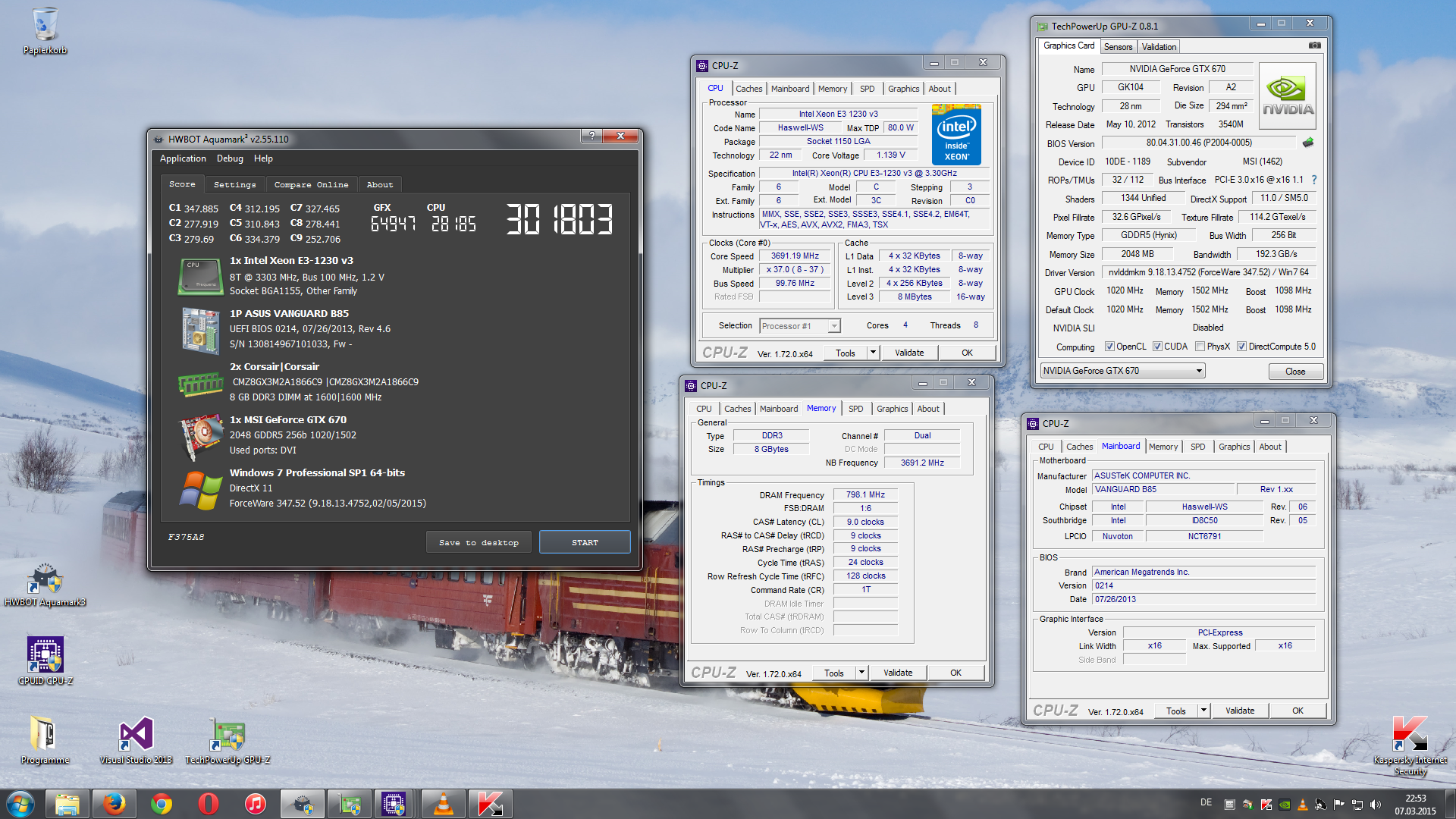Viewport: 1456px width, 819px height.
Task: Expand Tools arrow in CPU-Z CPU window
Action: pos(873,353)
